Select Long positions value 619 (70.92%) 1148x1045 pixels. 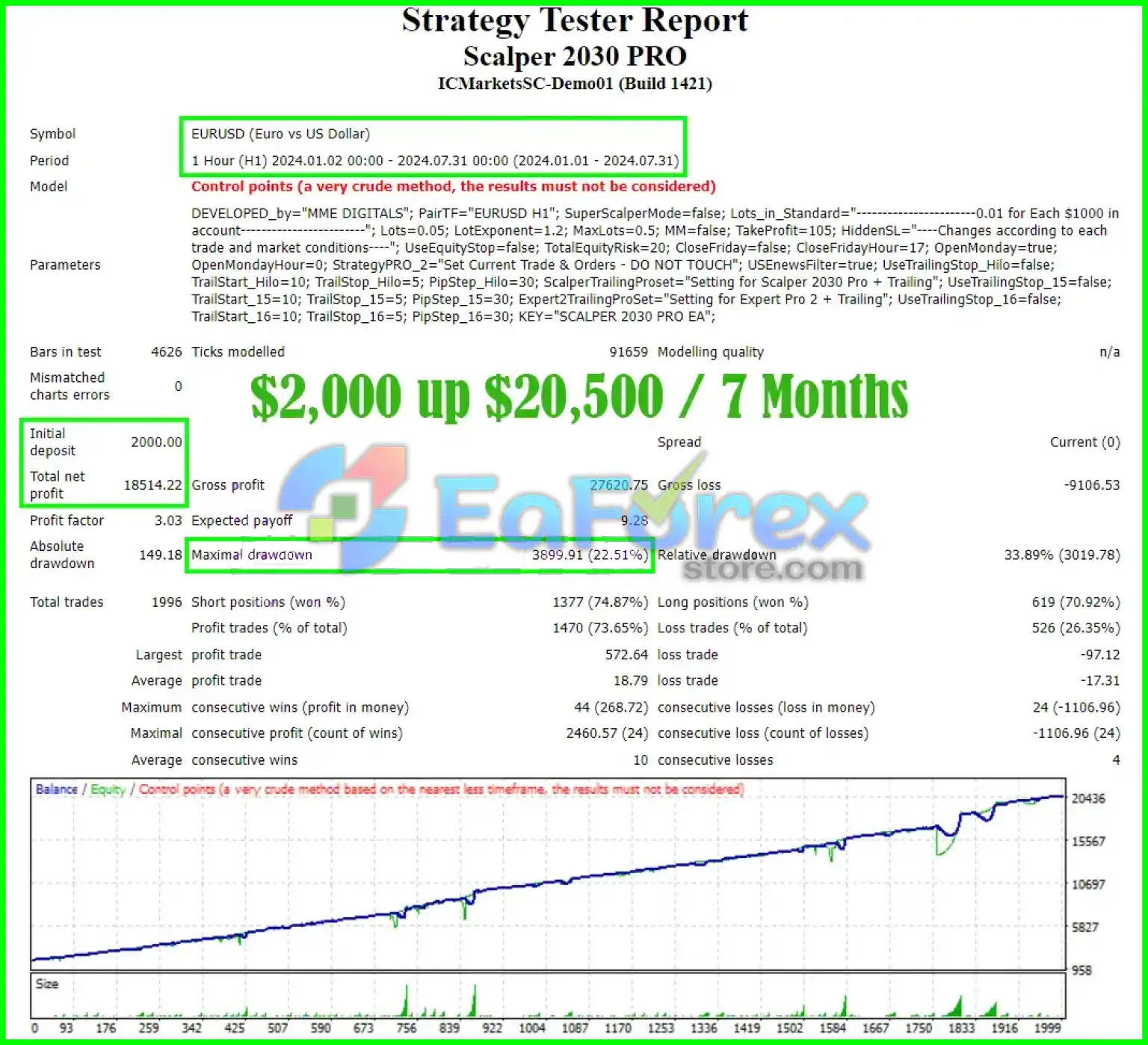pos(1076,602)
